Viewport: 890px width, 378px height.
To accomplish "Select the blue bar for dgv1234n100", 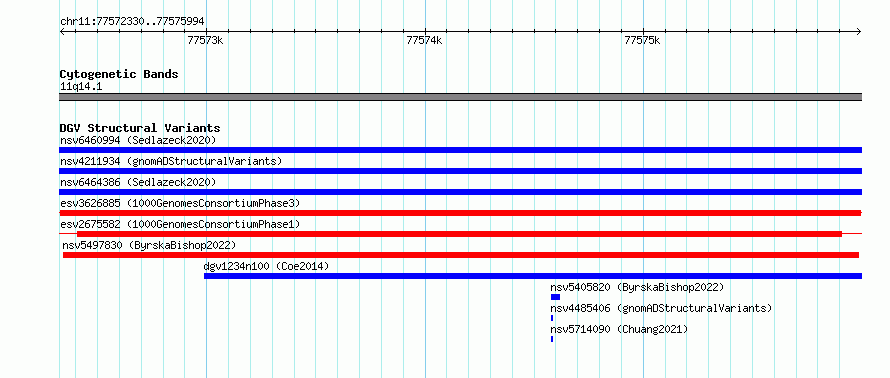I will point(533,276).
